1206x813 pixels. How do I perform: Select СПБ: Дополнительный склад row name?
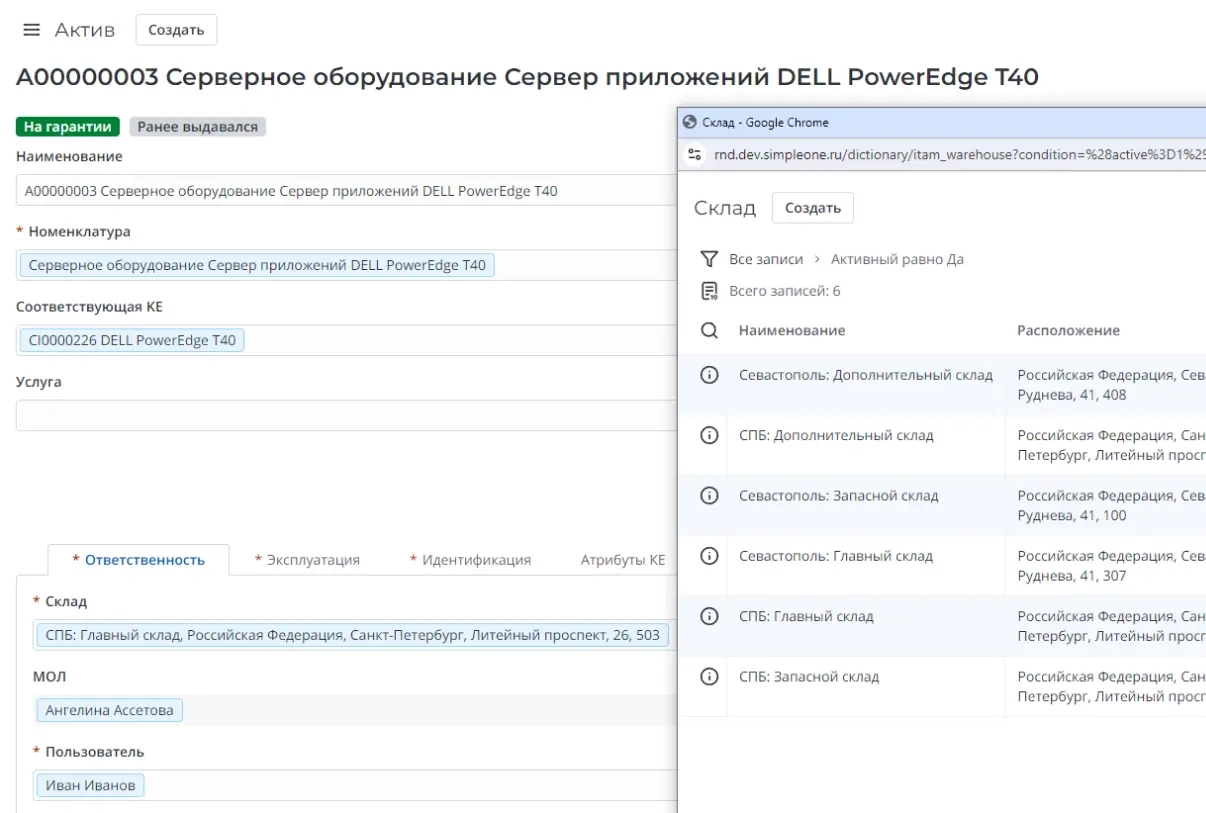836,435
